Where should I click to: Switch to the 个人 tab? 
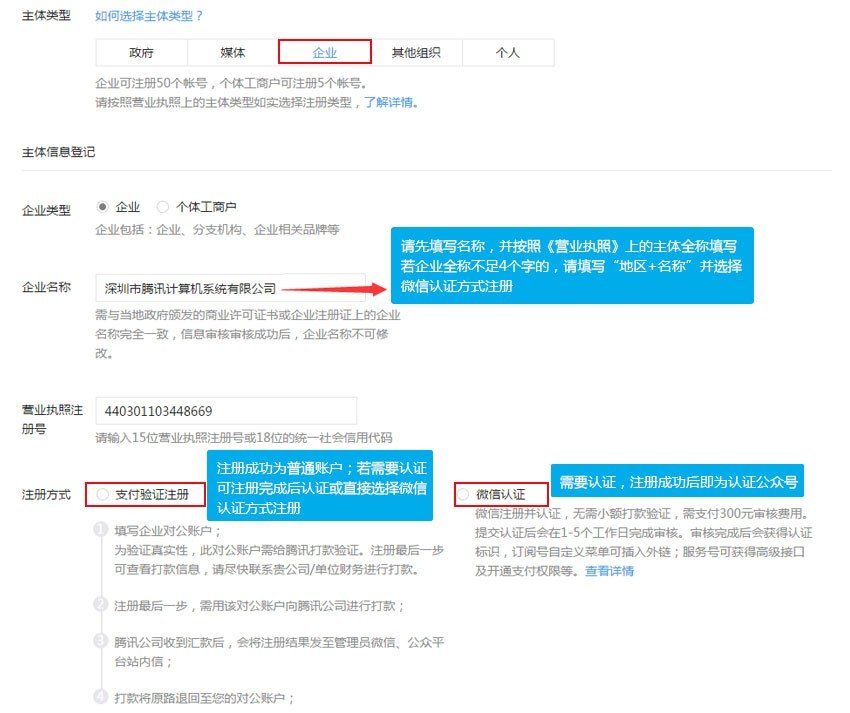click(x=509, y=52)
